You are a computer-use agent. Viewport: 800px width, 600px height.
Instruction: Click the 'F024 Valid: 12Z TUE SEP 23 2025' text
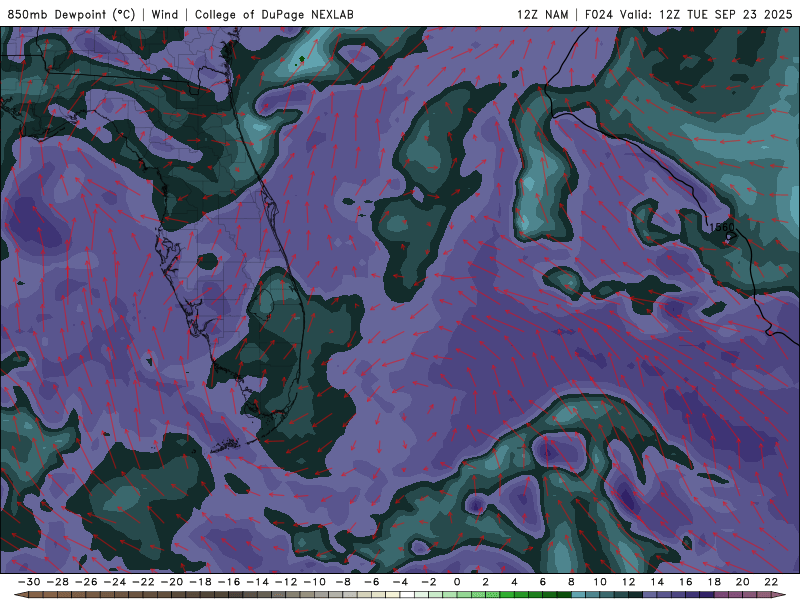pos(688,14)
